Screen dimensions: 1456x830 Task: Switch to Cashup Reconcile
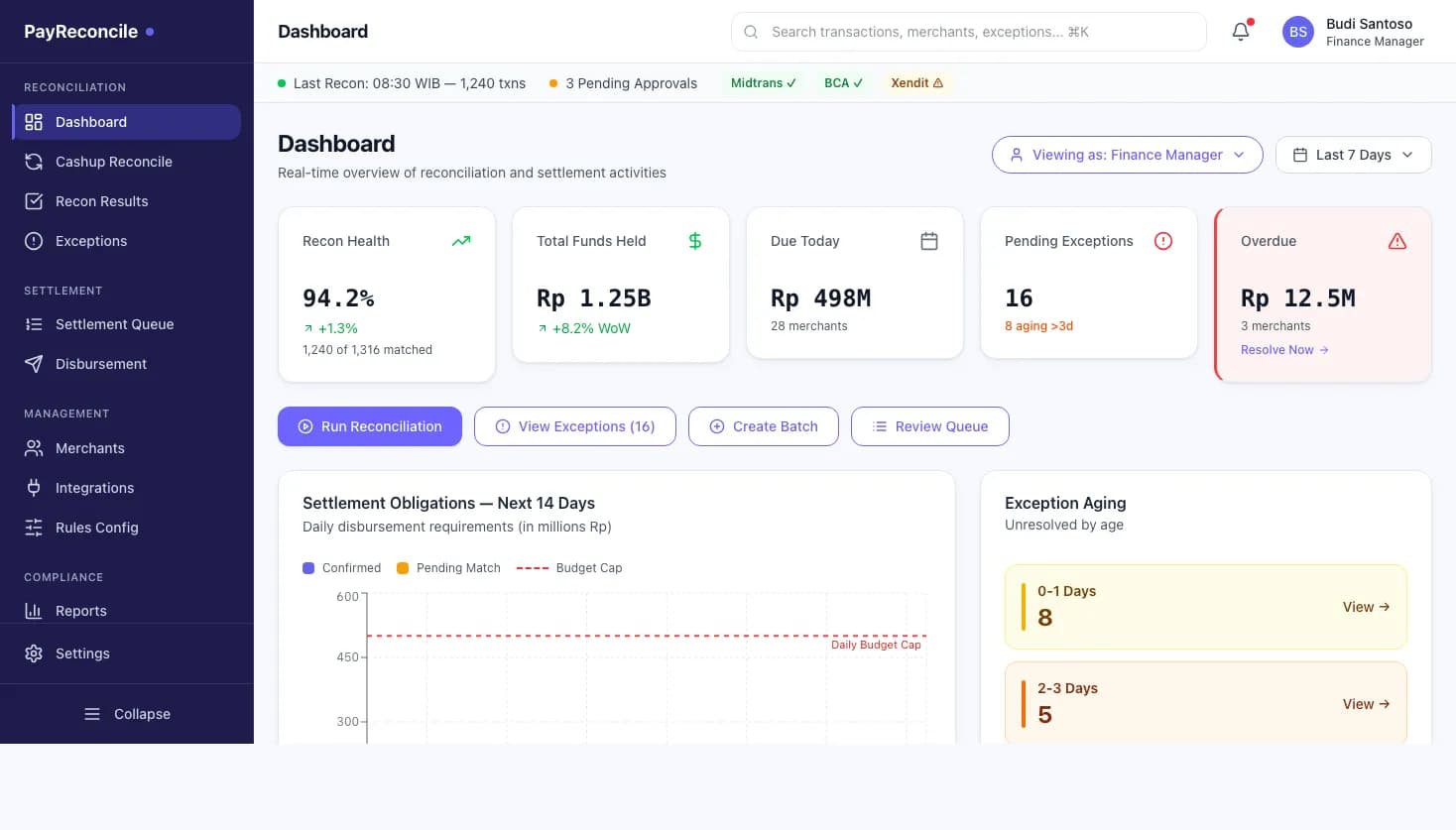click(114, 162)
